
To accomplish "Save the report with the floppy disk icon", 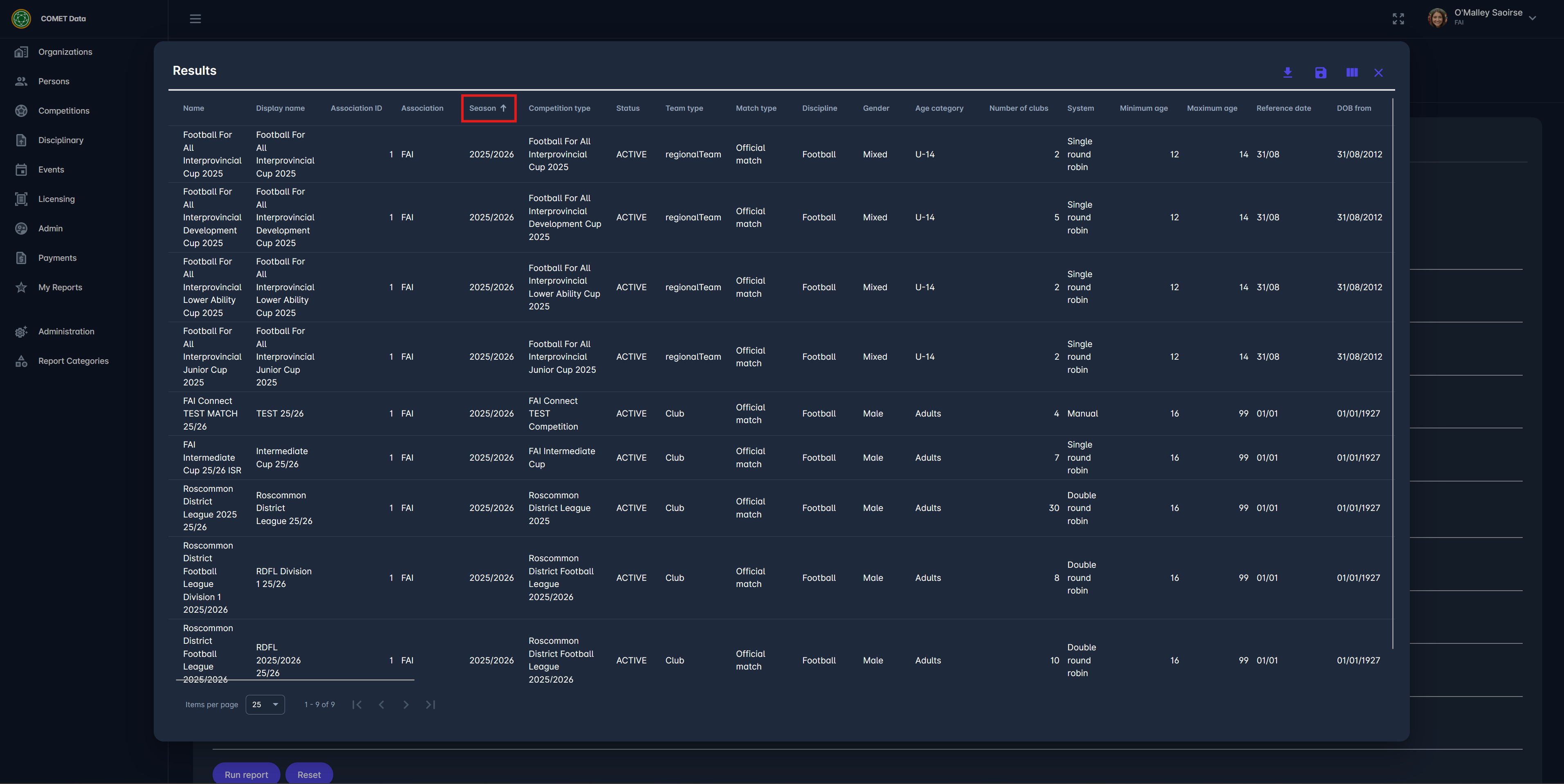I will click(x=1321, y=73).
